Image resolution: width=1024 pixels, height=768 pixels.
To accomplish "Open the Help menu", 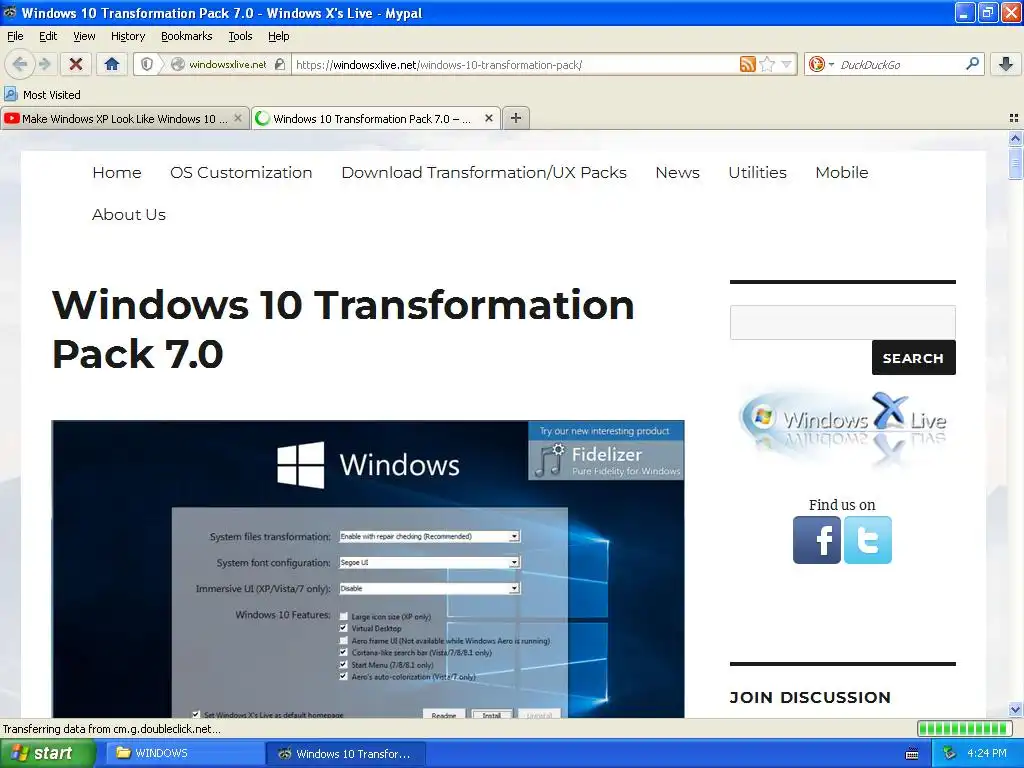I will pos(278,36).
